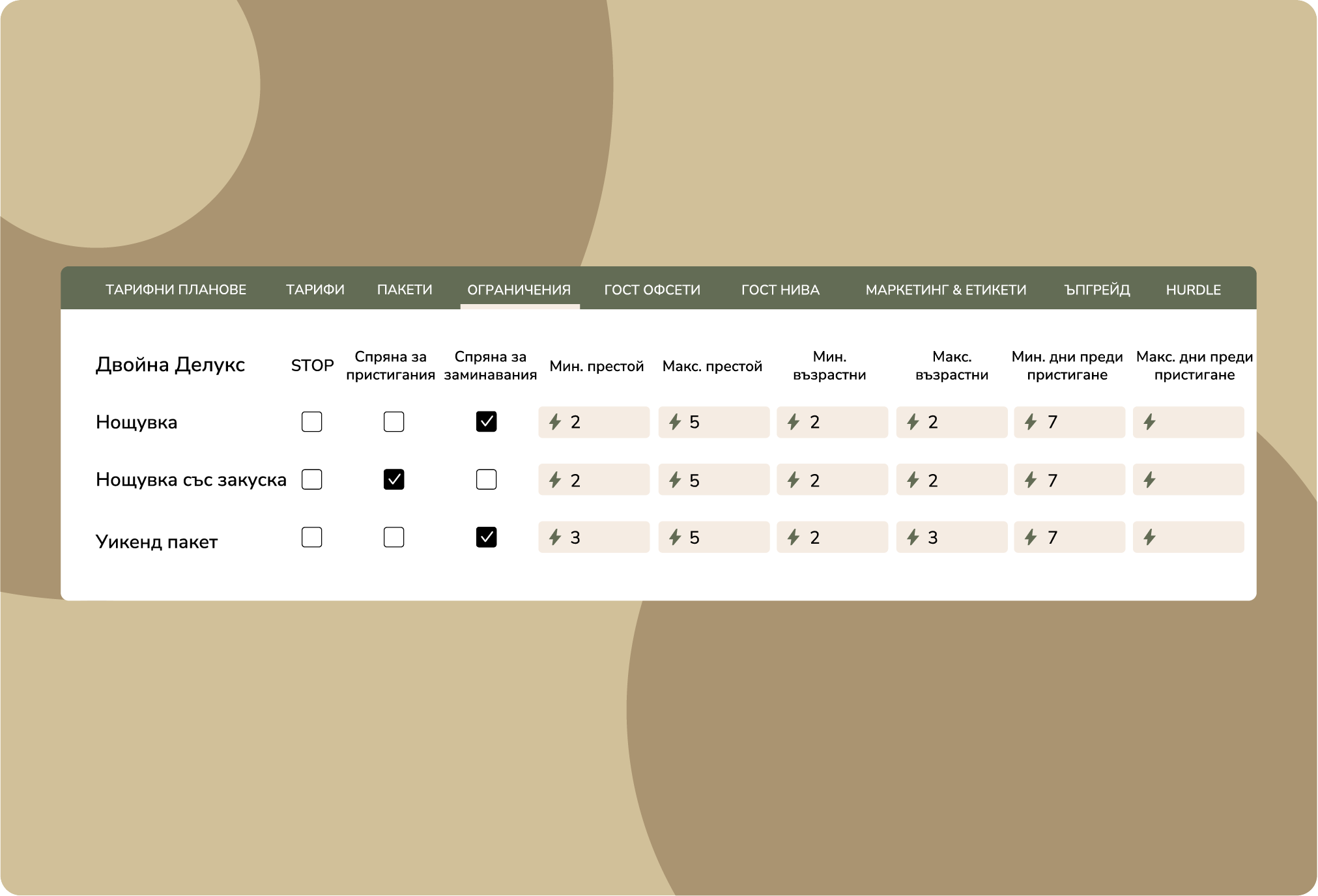Select the ЪПГРЕЙД tab
Image resolution: width=1318 pixels, height=896 pixels.
click(x=1097, y=290)
